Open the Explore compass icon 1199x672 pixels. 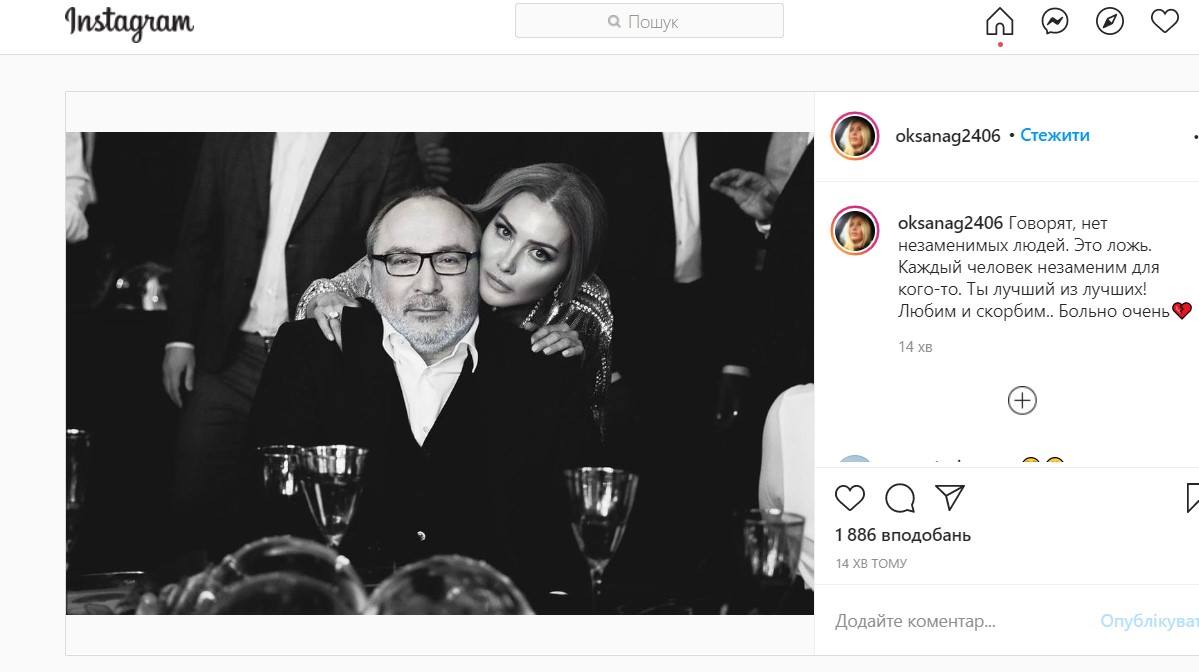1109,22
